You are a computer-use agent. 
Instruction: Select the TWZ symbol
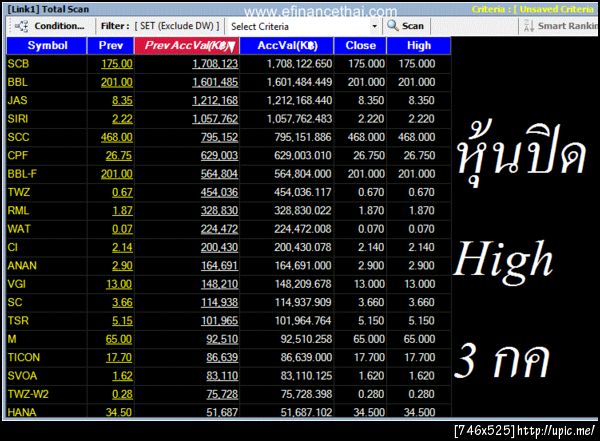(x=18, y=192)
